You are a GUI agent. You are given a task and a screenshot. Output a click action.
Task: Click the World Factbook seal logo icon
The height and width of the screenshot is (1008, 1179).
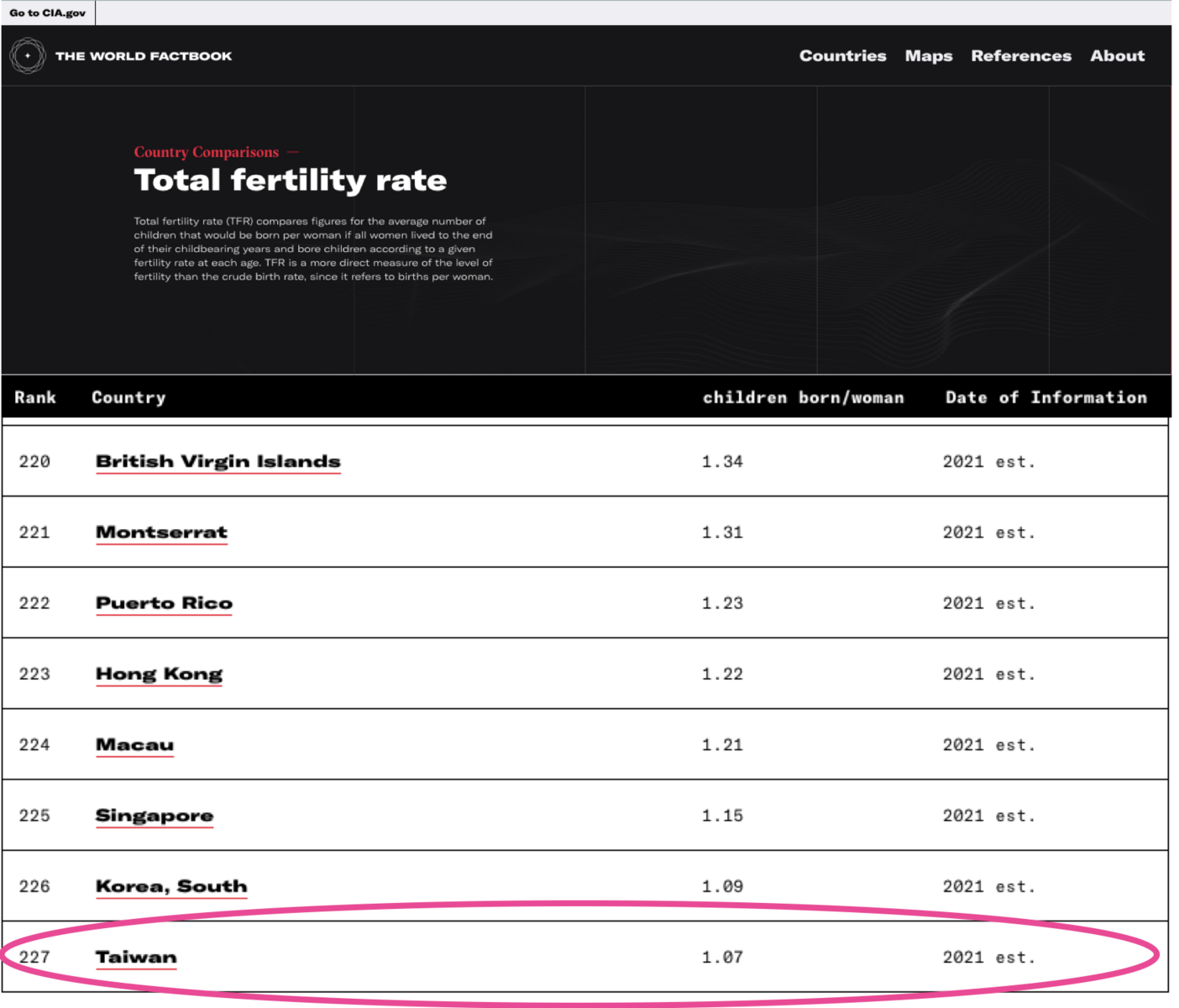[28, 55]
